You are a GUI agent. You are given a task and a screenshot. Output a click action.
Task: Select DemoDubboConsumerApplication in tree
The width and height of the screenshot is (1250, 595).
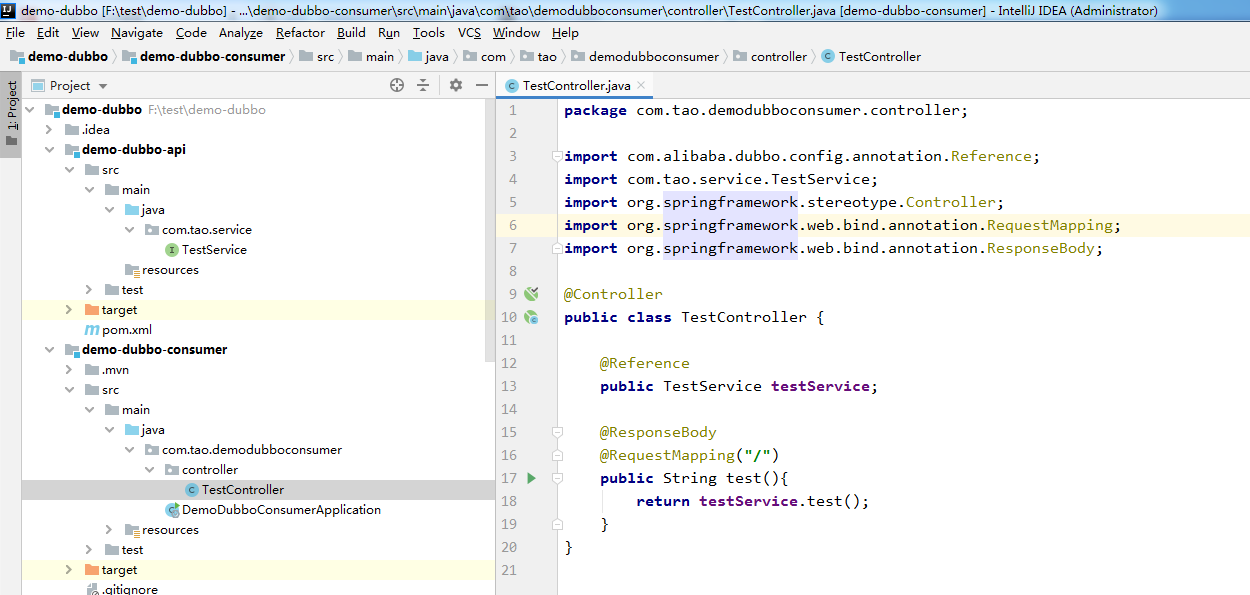click(x=281, y=510)
